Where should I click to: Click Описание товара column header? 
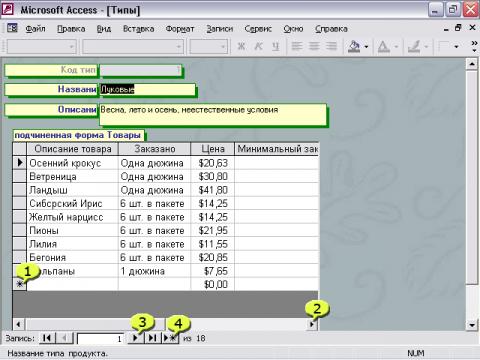(x=72, y=149)
